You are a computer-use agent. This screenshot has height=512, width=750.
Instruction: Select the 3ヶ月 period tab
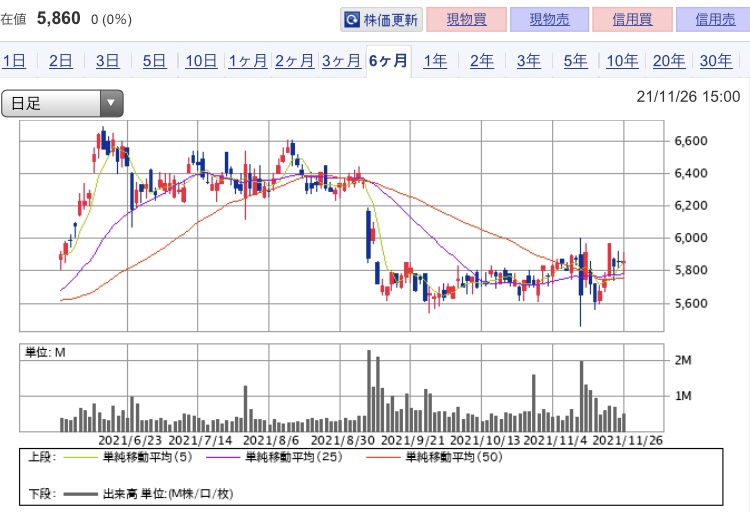341,61
